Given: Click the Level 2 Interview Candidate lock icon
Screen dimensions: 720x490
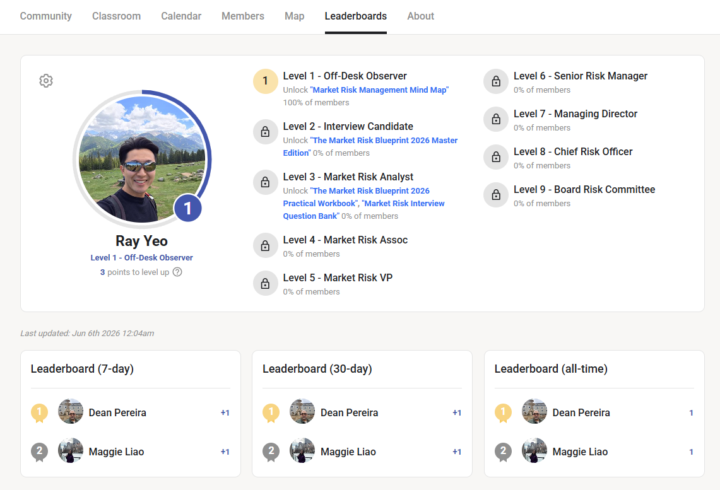Looking at the screenshot, I should pos(265,132).
